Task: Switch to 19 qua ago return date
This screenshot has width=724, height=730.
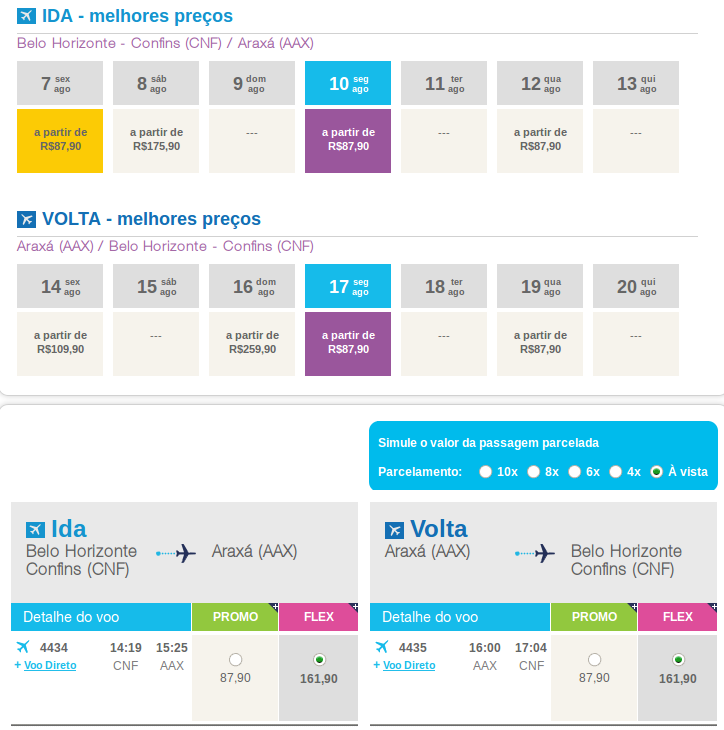Action: click(x=540, y=287)
